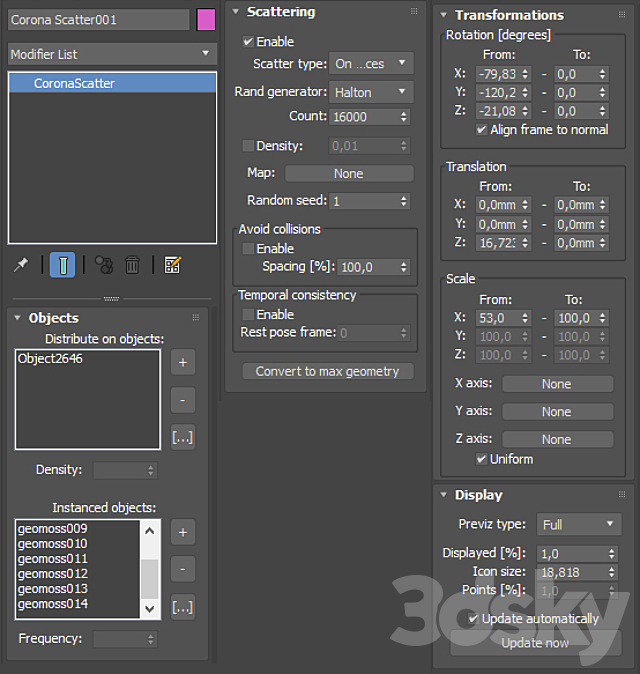The height and width of the screenshot is (674, 640).
Task: Remove object from Distribute on objects list
Action: point(183,400)
